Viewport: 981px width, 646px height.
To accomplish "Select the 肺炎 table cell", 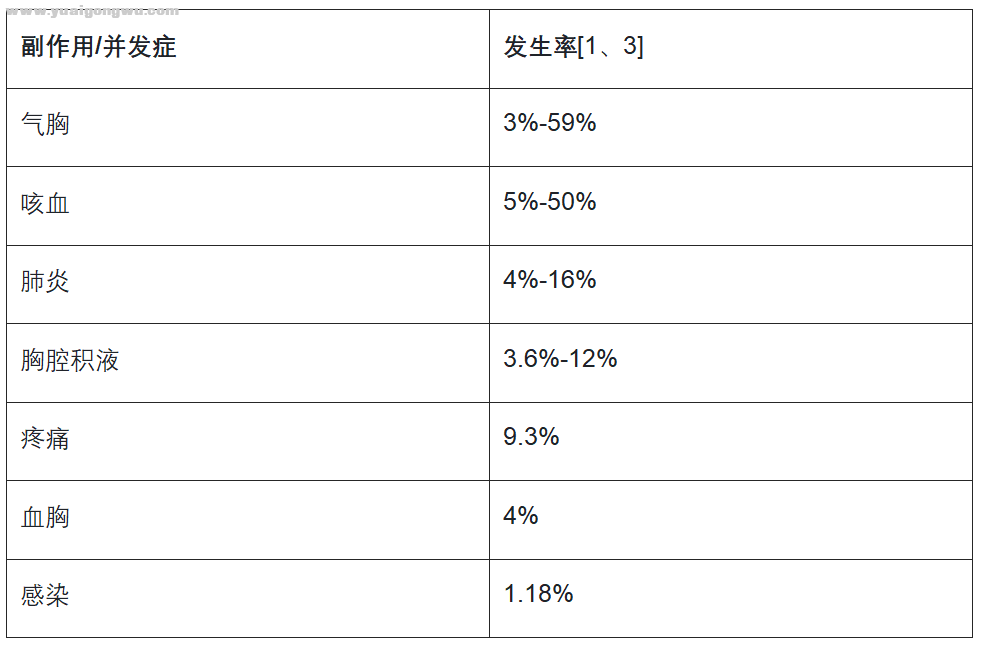I will 248,285.
